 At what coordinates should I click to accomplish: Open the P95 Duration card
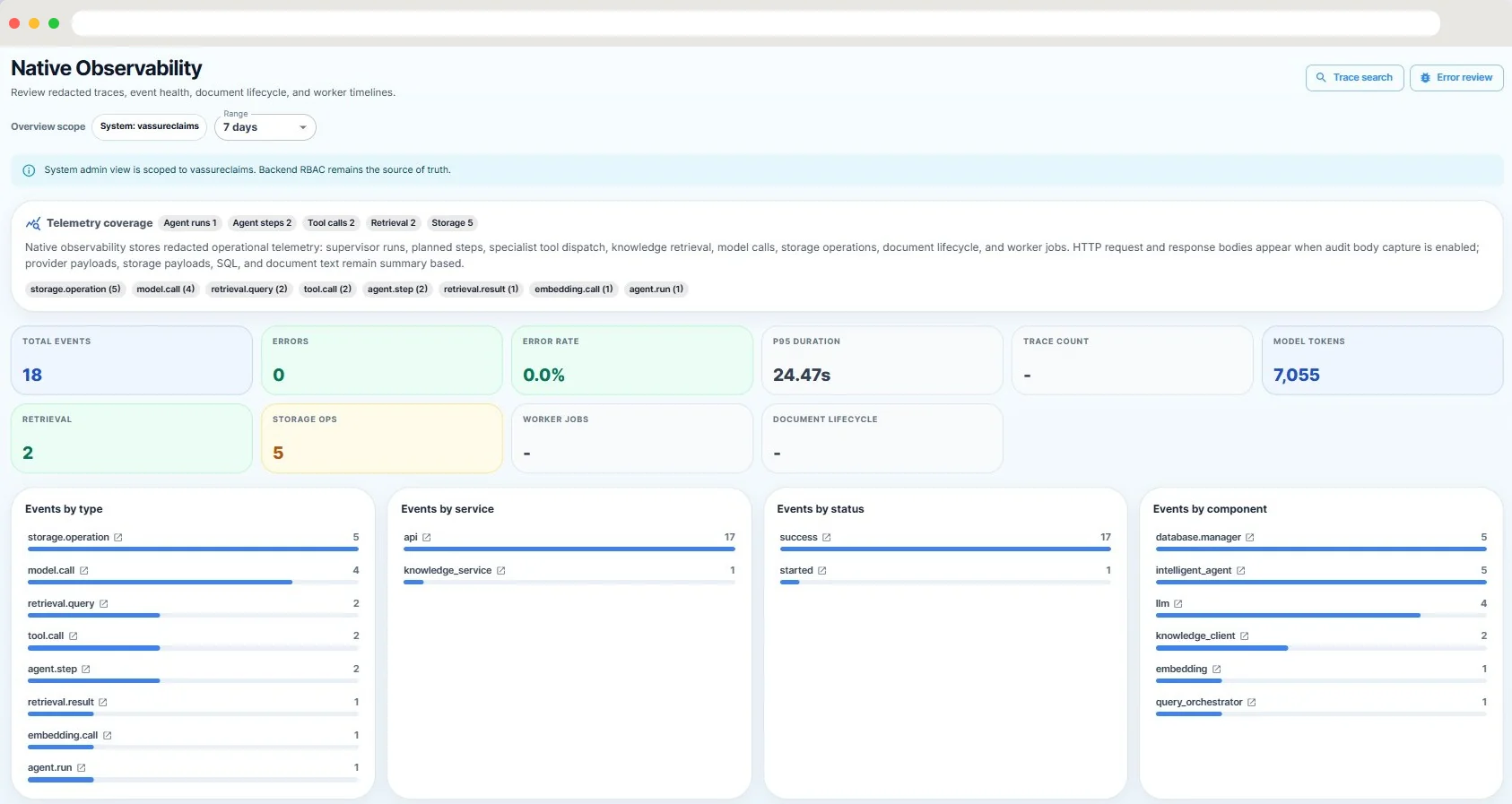pyautogui.click(x=882, y=360)
